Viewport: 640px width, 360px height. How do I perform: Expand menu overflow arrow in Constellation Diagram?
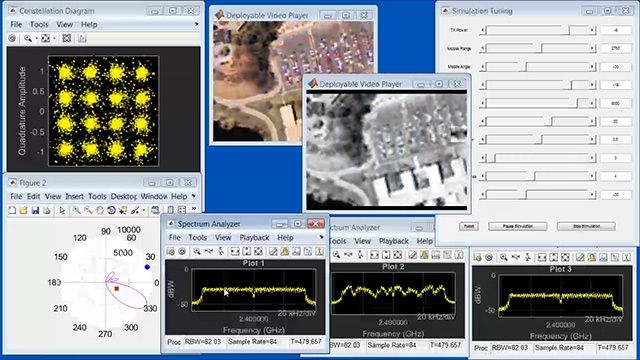196,24
